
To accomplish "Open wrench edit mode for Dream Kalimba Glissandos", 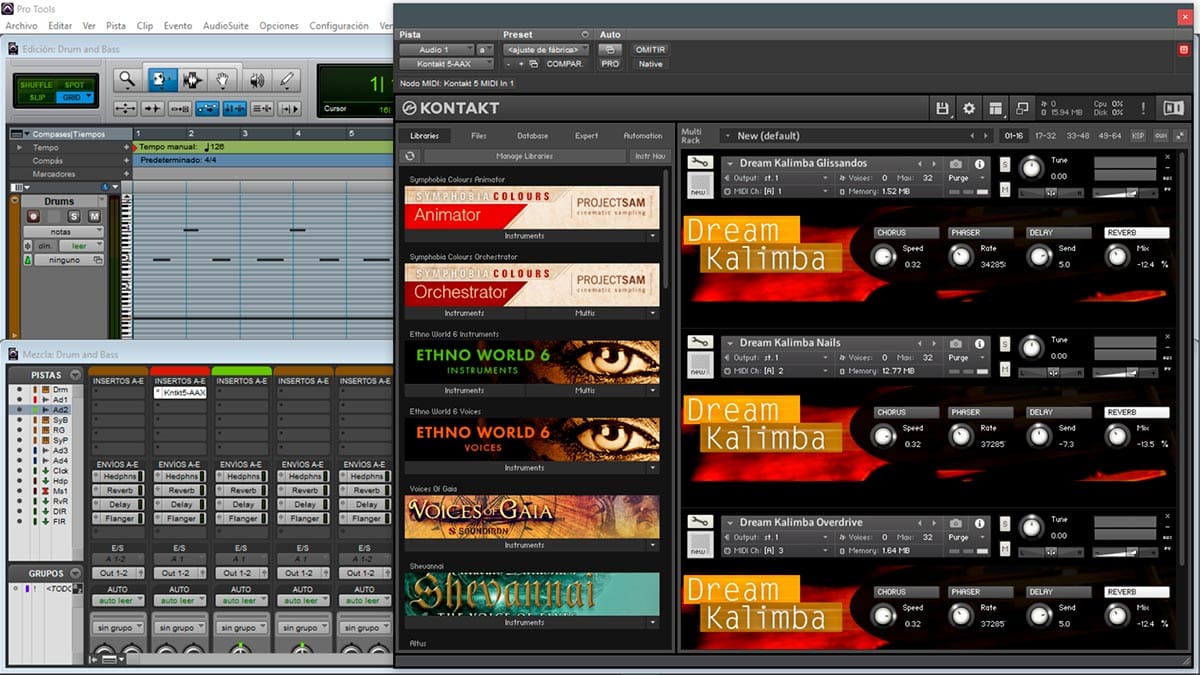I will coord(701,163).
